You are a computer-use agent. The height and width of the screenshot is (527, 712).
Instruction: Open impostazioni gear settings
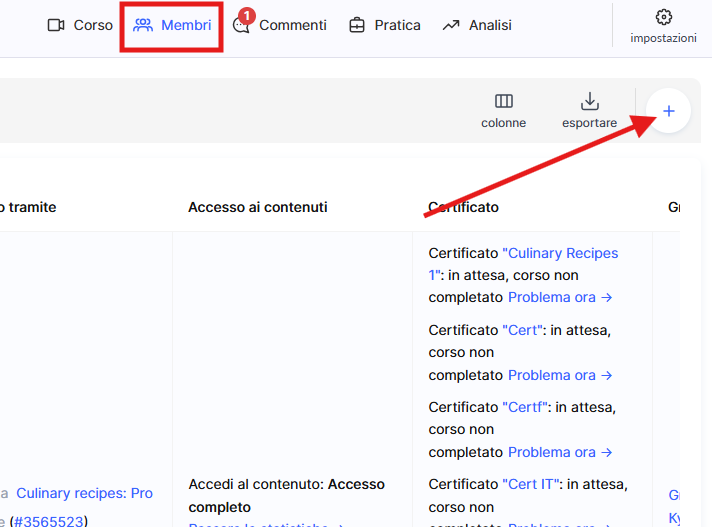click(x=663, y=25)
